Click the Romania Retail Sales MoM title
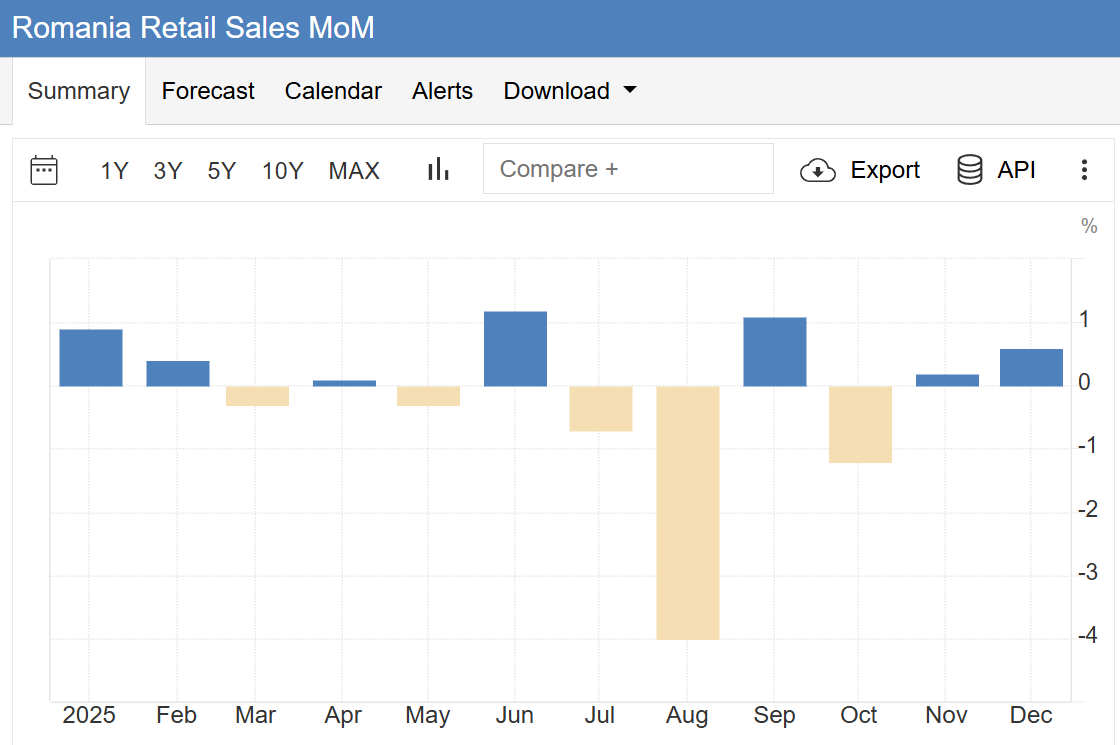This screenshot has width=1120, height=745. pos(193,27)
